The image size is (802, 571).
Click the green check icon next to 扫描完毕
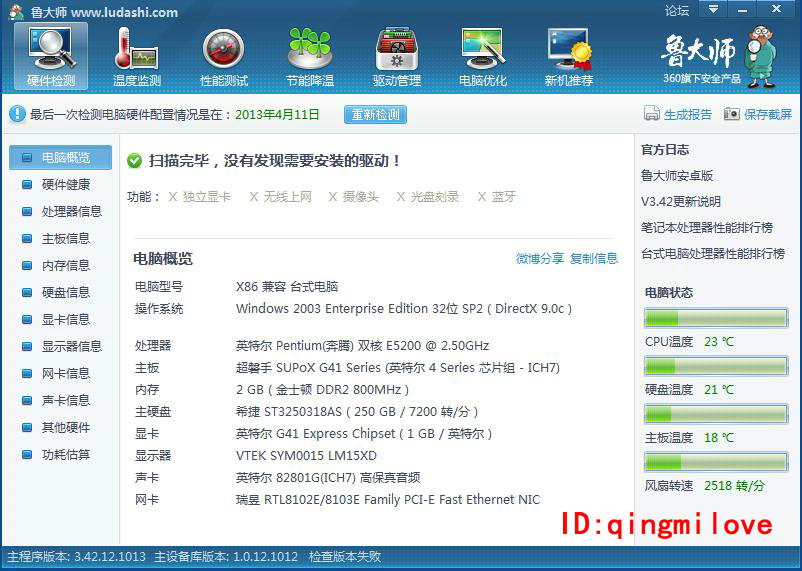point(135,161)
